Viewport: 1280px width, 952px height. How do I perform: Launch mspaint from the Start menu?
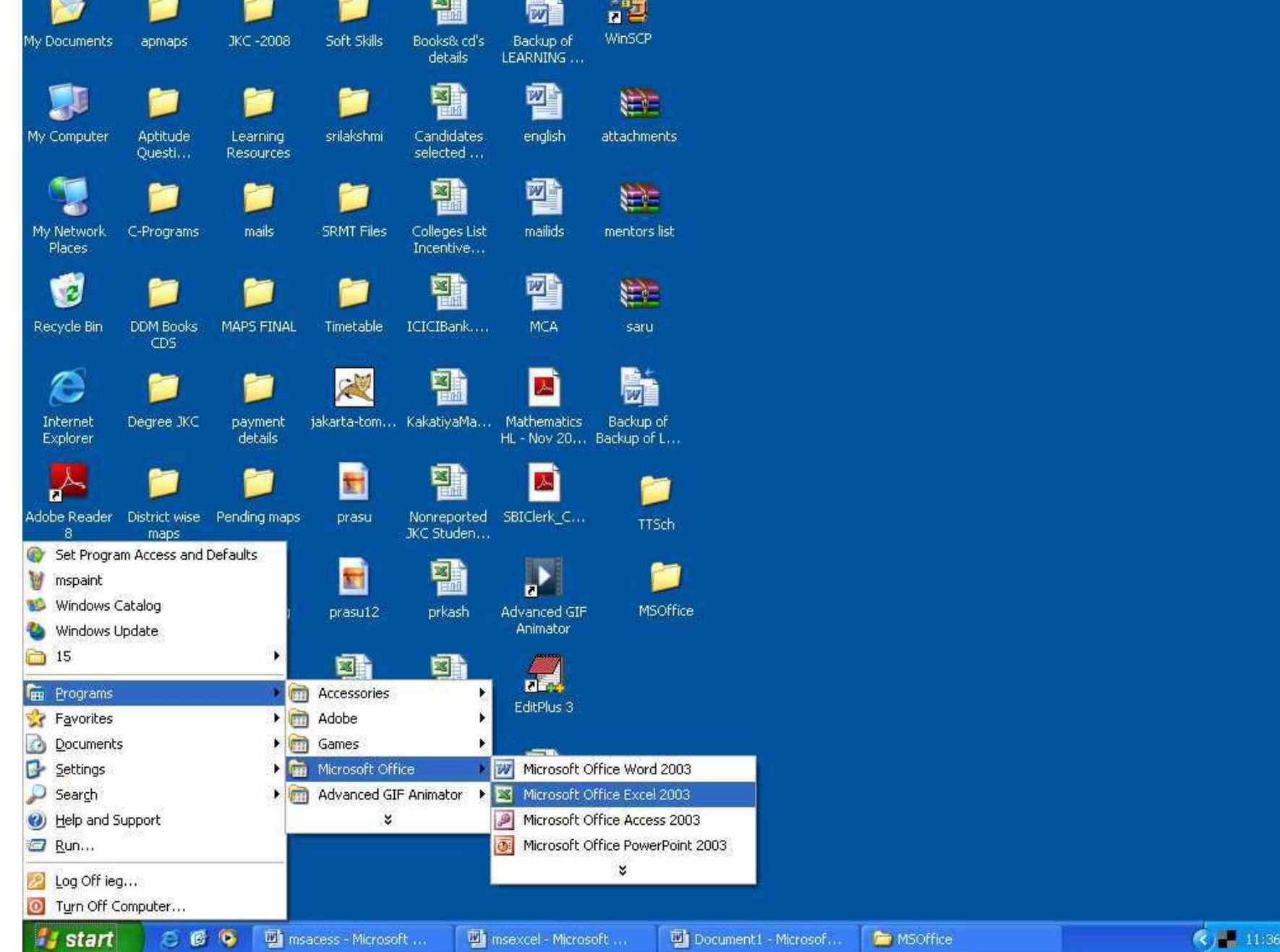pos(155,580)
